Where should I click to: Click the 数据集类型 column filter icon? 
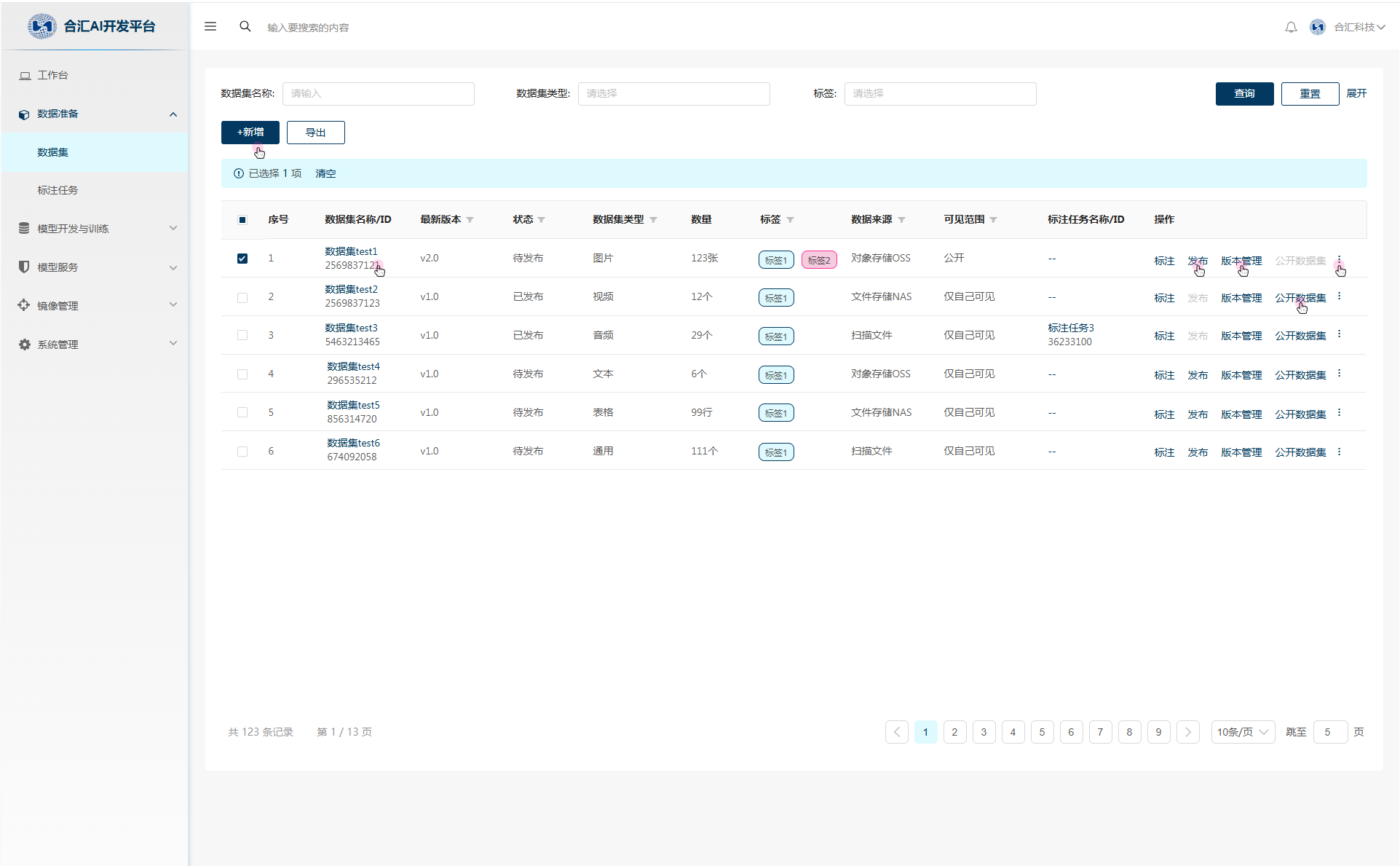point(653,220)
